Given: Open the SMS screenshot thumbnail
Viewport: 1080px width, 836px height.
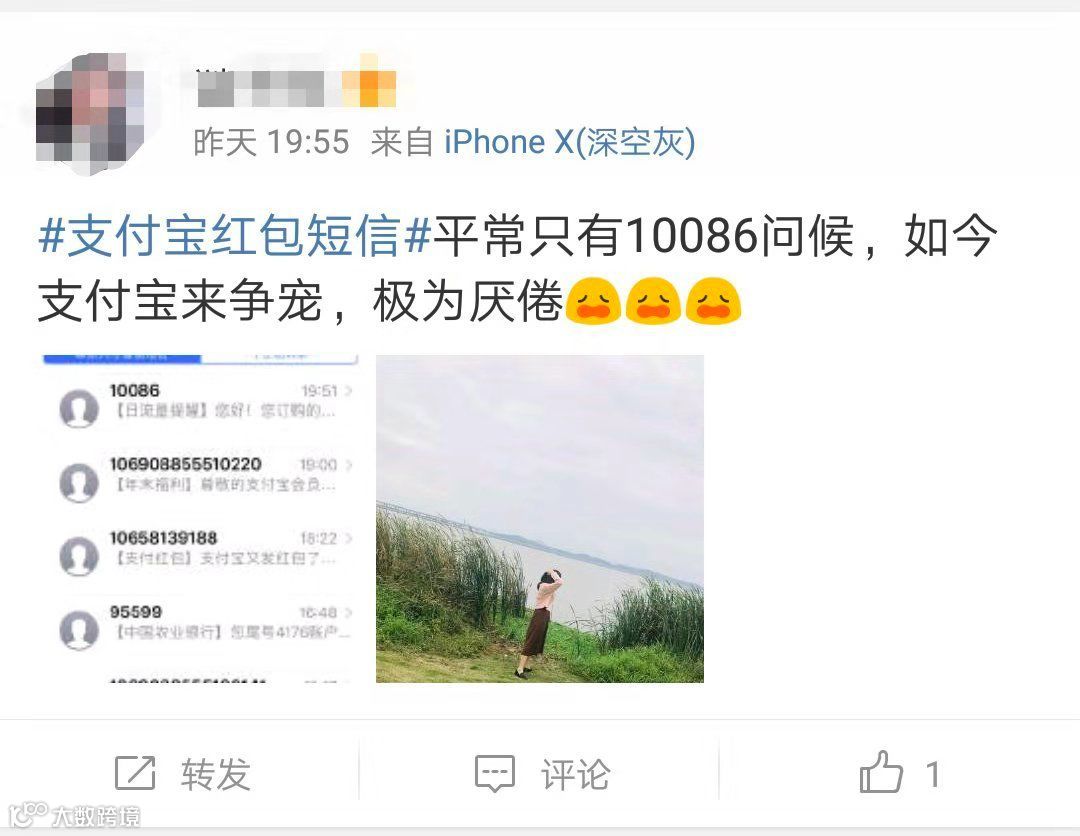Looking at the screenshot, I should [x=200, y=519].
